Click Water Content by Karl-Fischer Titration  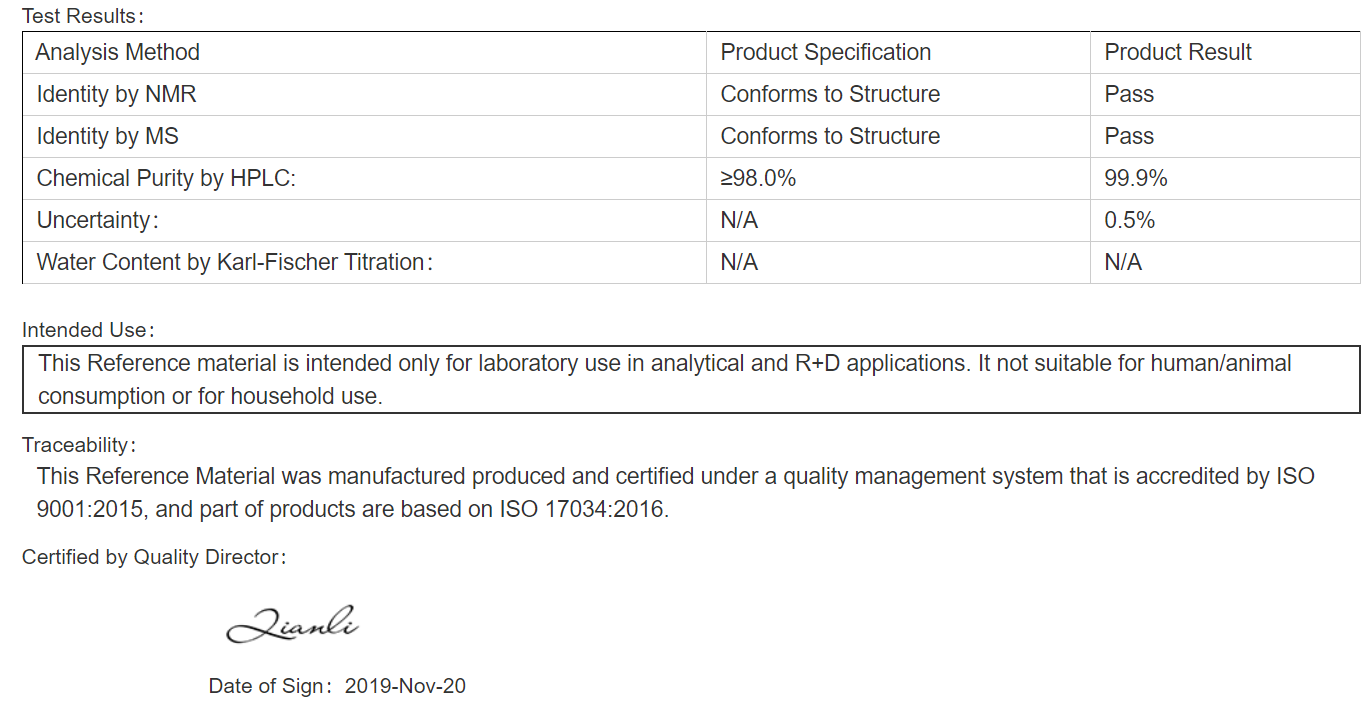tap(234, 262)
